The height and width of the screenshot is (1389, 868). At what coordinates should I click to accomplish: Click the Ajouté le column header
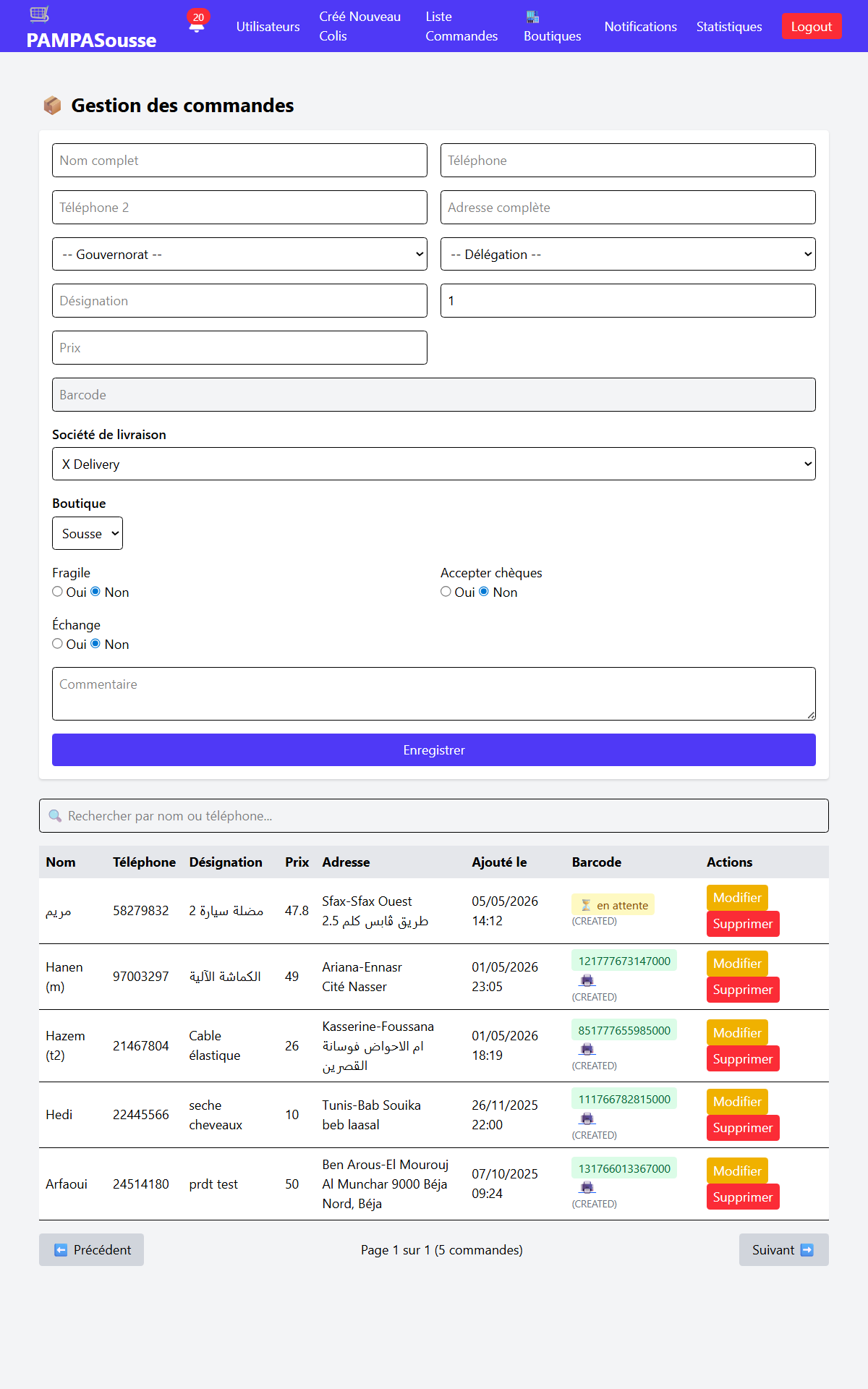[x=499, y=862]
